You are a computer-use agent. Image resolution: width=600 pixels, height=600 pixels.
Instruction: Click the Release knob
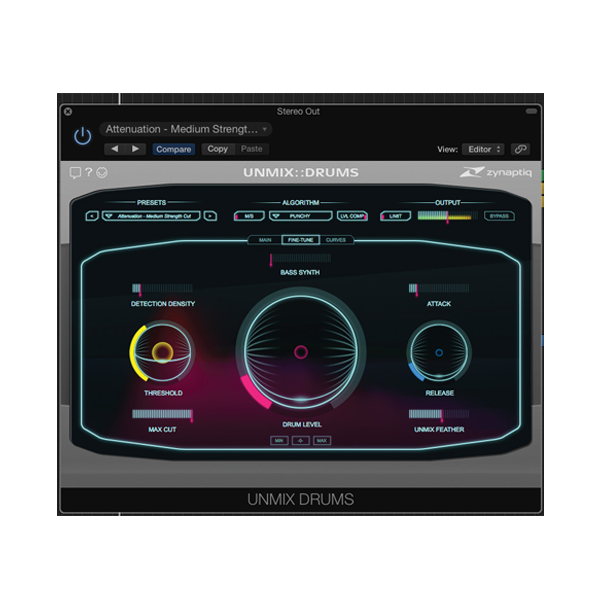(x=439, y=352)
